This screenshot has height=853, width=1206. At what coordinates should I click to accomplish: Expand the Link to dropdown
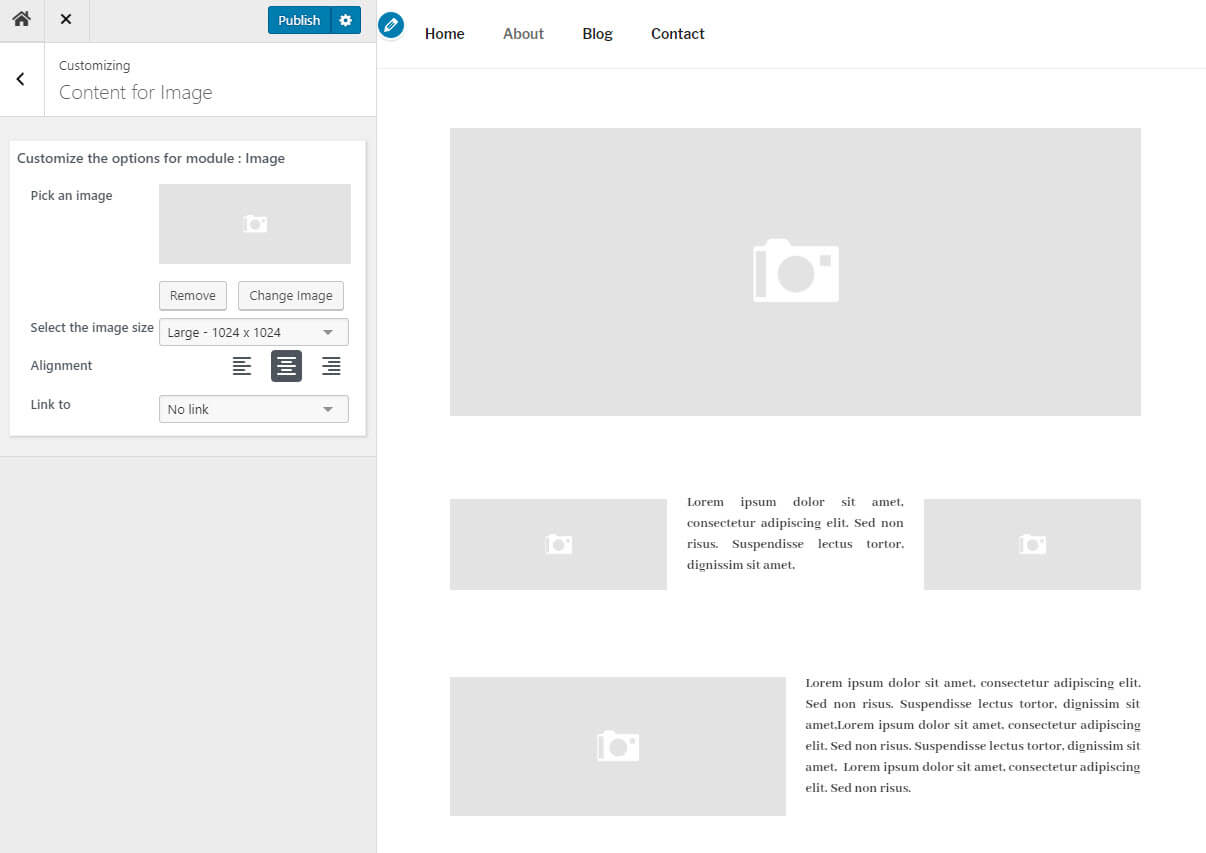(x=253, y=409)
